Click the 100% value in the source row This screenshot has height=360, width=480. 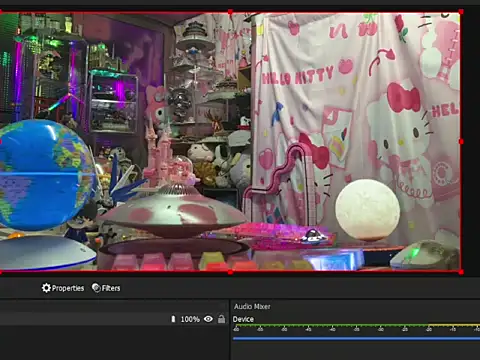coord(190,319)
